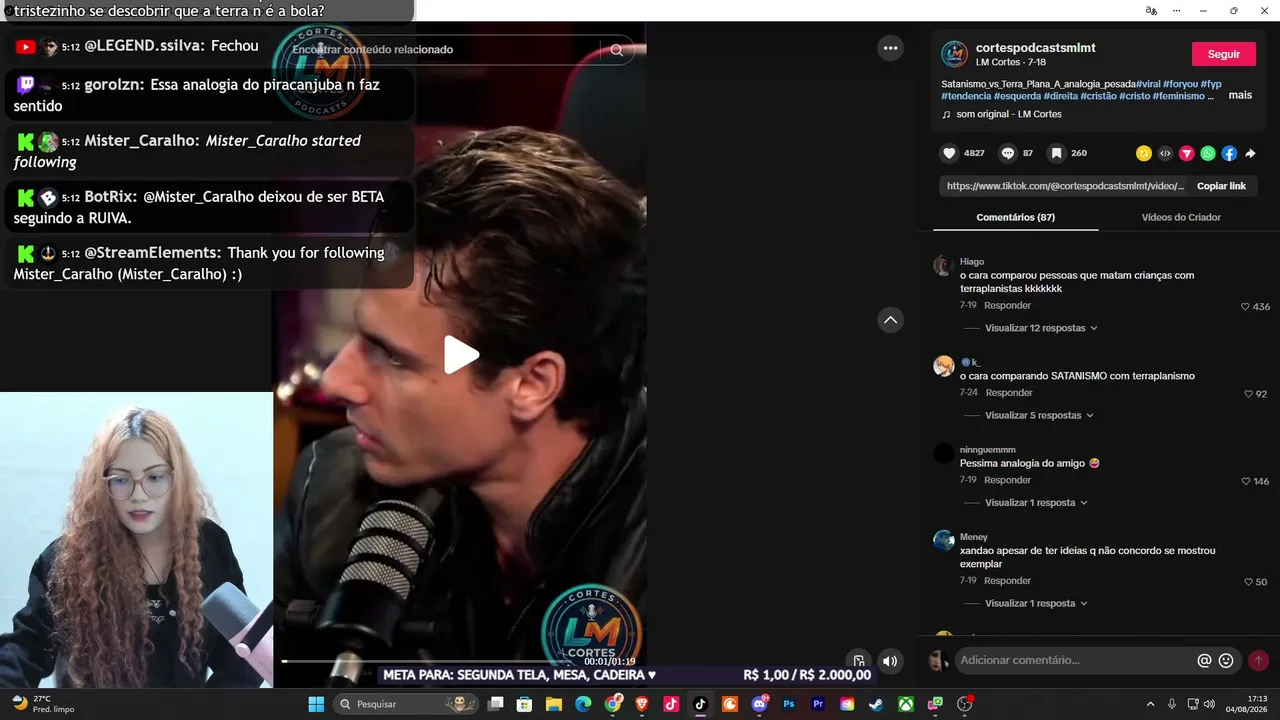The image size is (1280, 720).
Task: Open the cortespodcastsmlmt profile name
Action: 1036,48
